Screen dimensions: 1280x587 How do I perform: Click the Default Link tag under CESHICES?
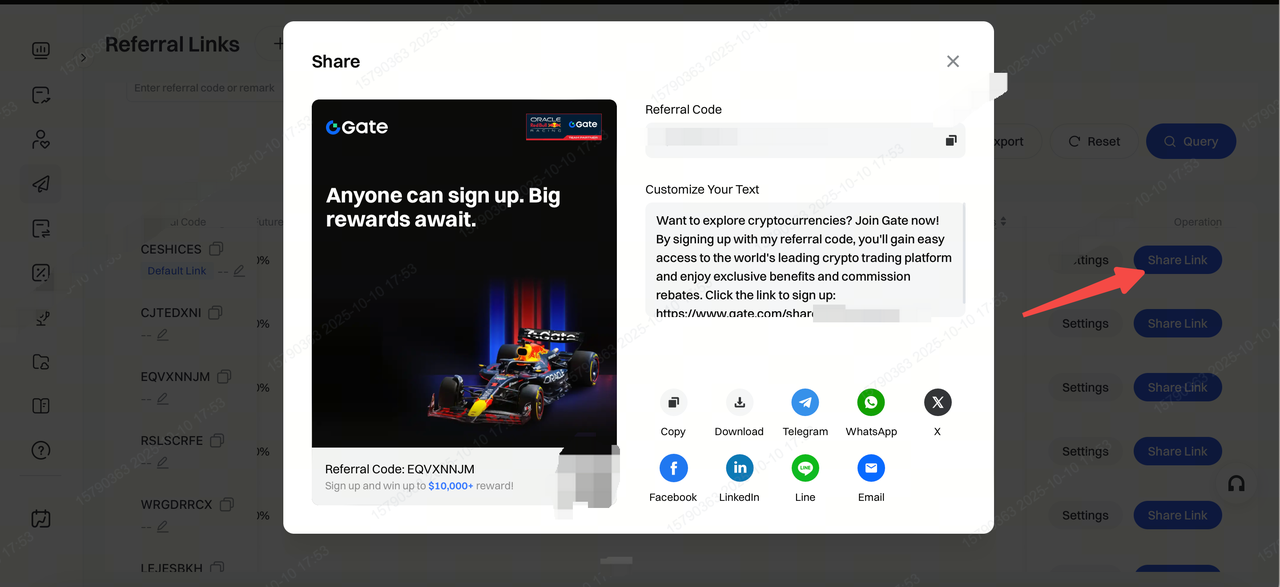pos(177,271)
